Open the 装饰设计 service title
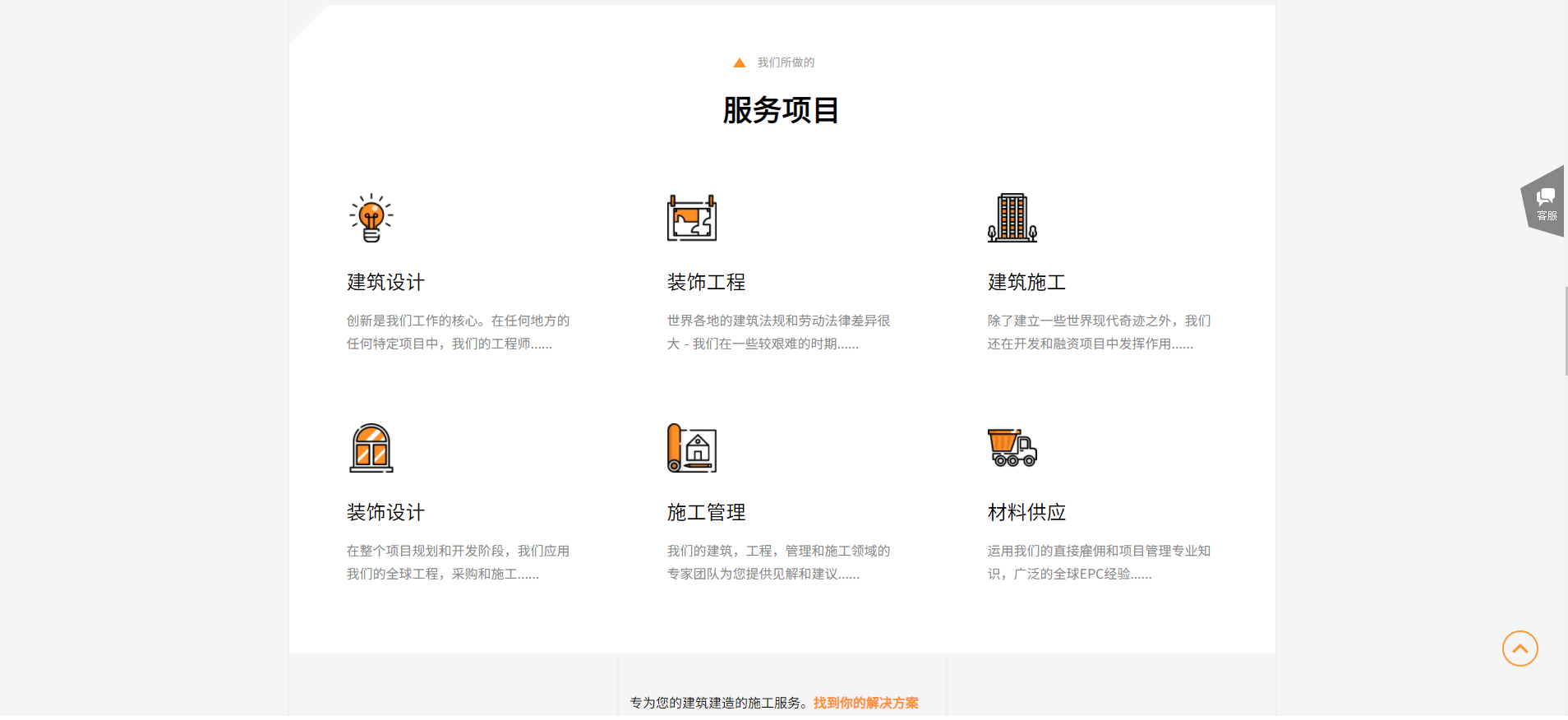 pos(385,512)
